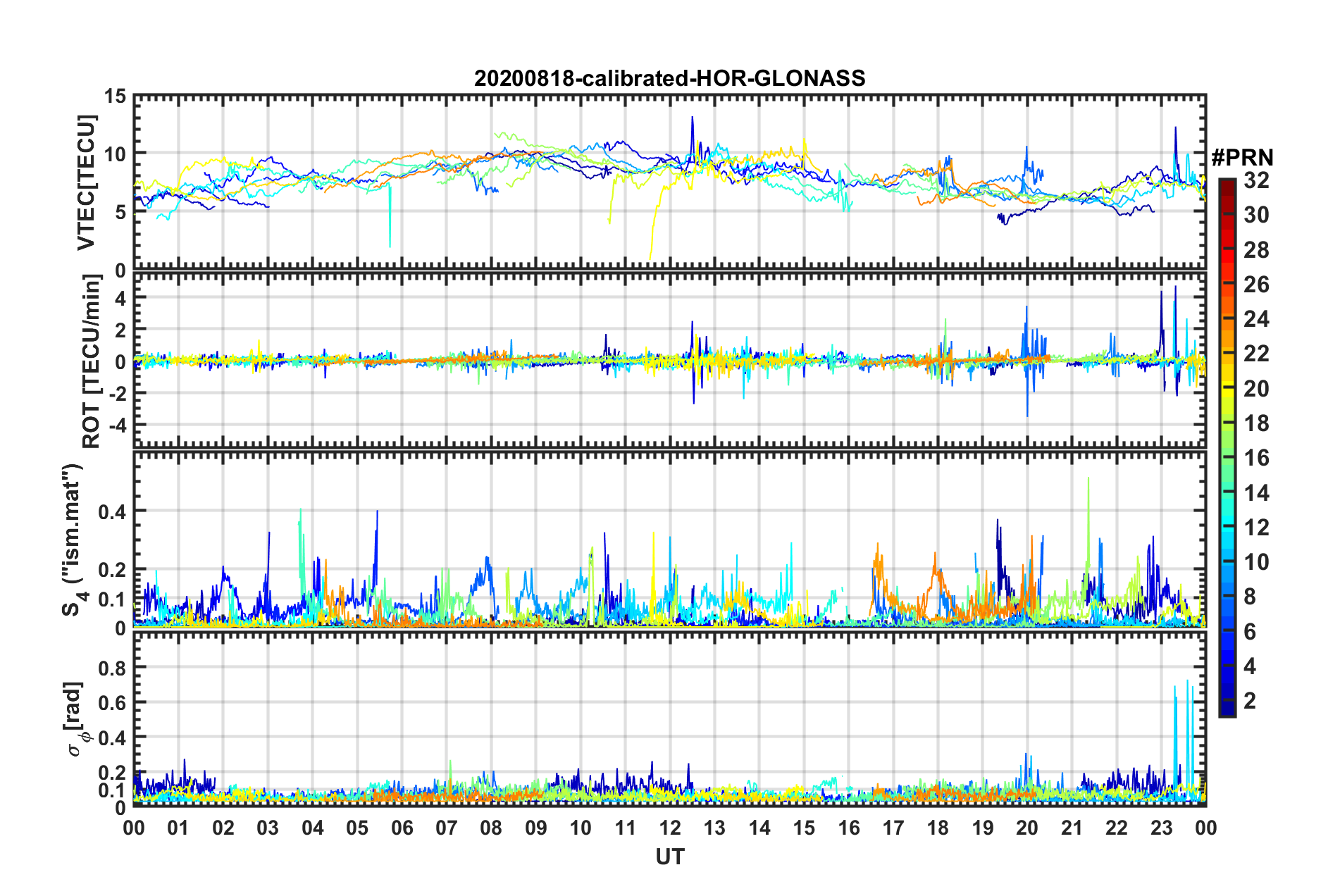Viewport: 1340px width, 896px height.
Task: Click x-axis tick label 12
Action: (x=670, y=828)
